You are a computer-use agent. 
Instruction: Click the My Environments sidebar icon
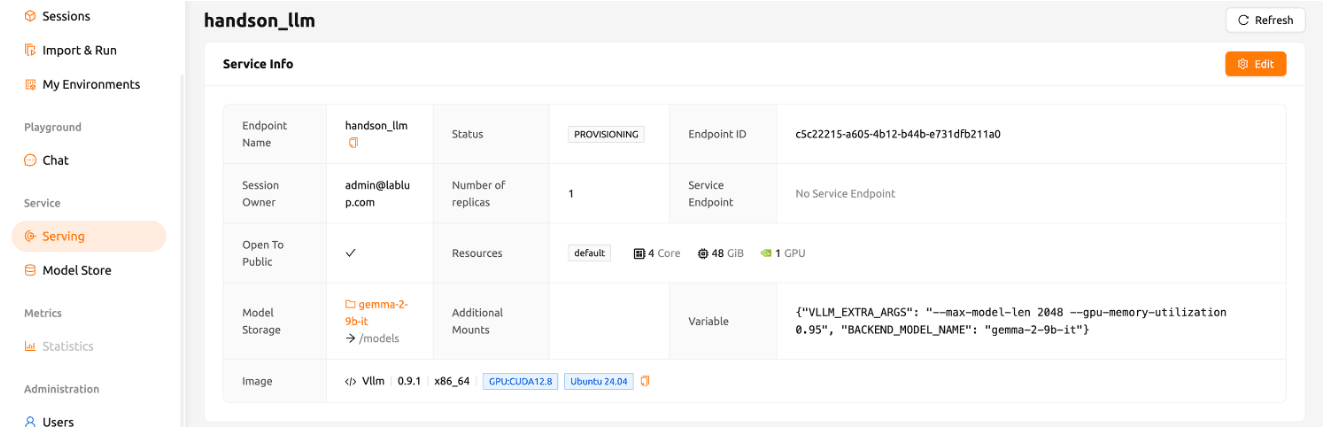tap(31, 84)
